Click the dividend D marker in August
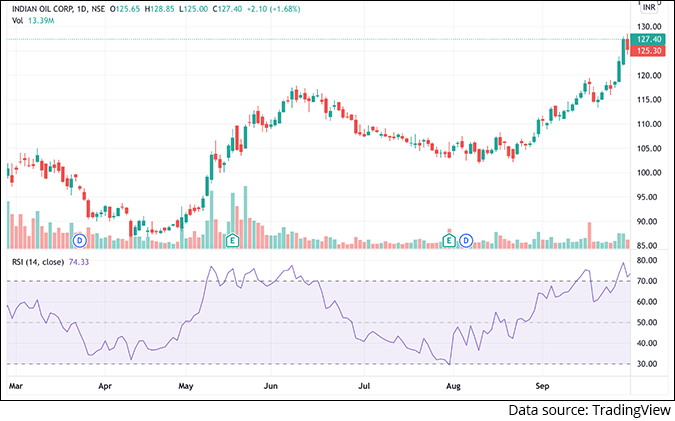The width and height of the screenshot is (675, 421). (466, 241)
